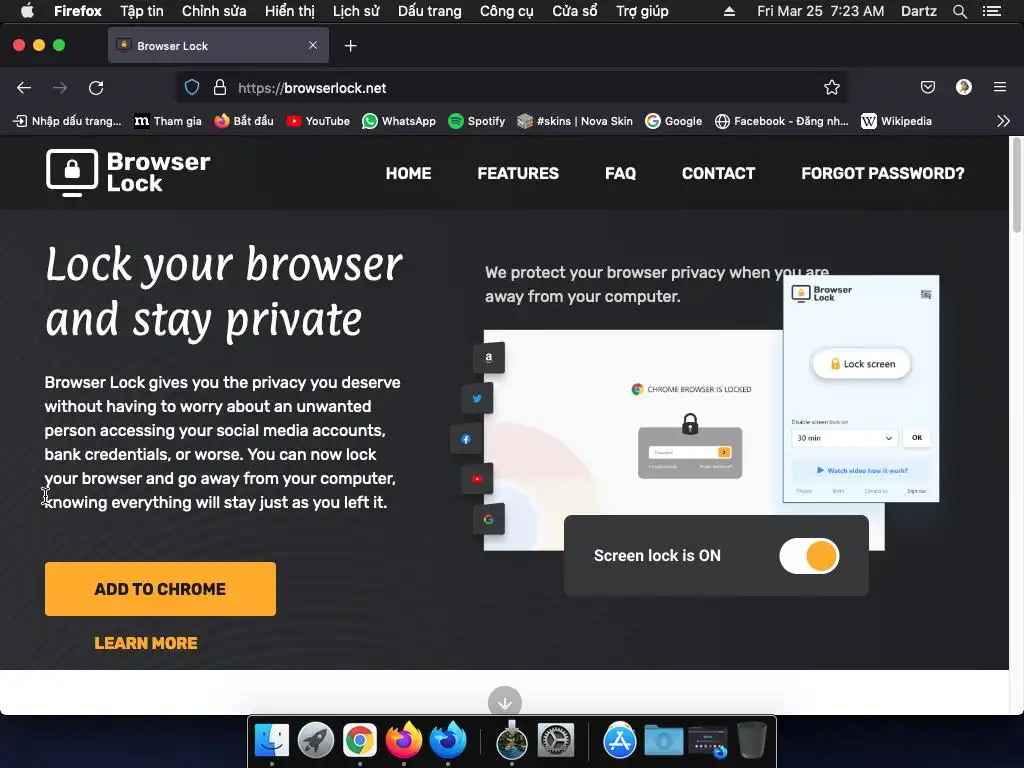Image resolution: width=1024 pixels, height=768 pixels.
Task: Toggle the Screen lock is ON switch
Action: (x=809, y=556)
